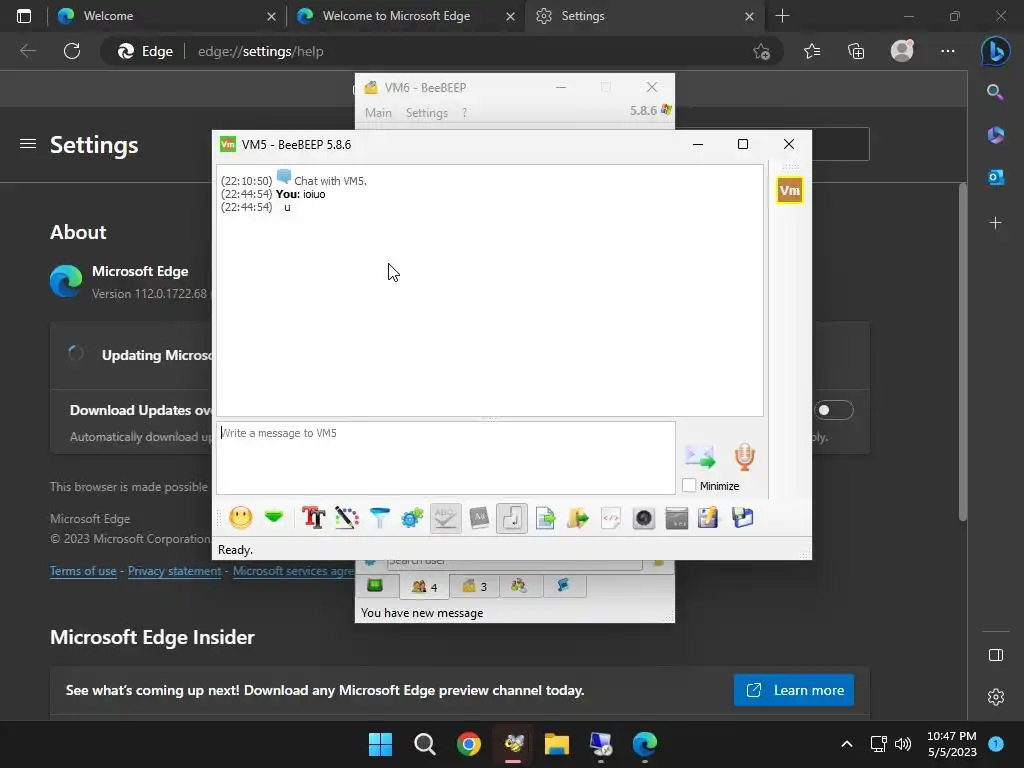Open Google Chrome from the taskbar
The image size is (1024, 768).
pyautogui.click(x=468, y=744)
